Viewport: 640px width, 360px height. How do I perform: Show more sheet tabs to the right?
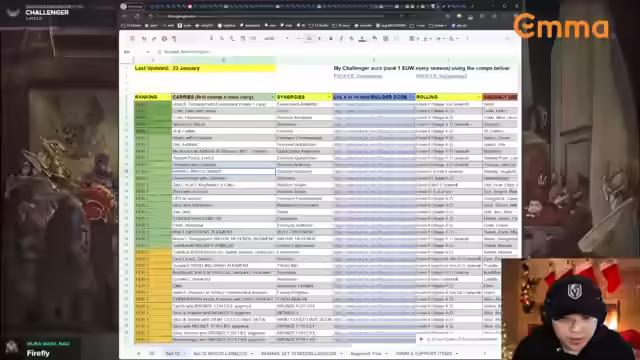click(484, 353)
